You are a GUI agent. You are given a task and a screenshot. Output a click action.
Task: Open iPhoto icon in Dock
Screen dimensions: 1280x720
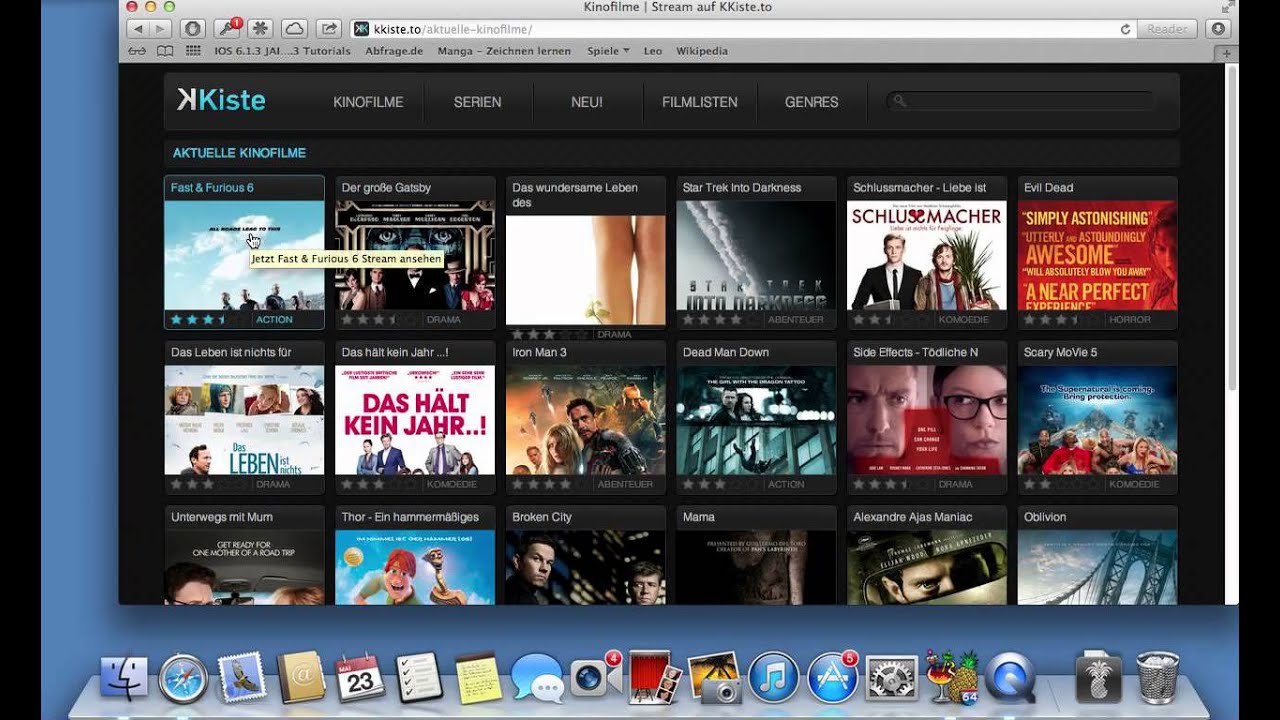click(714, 678)
